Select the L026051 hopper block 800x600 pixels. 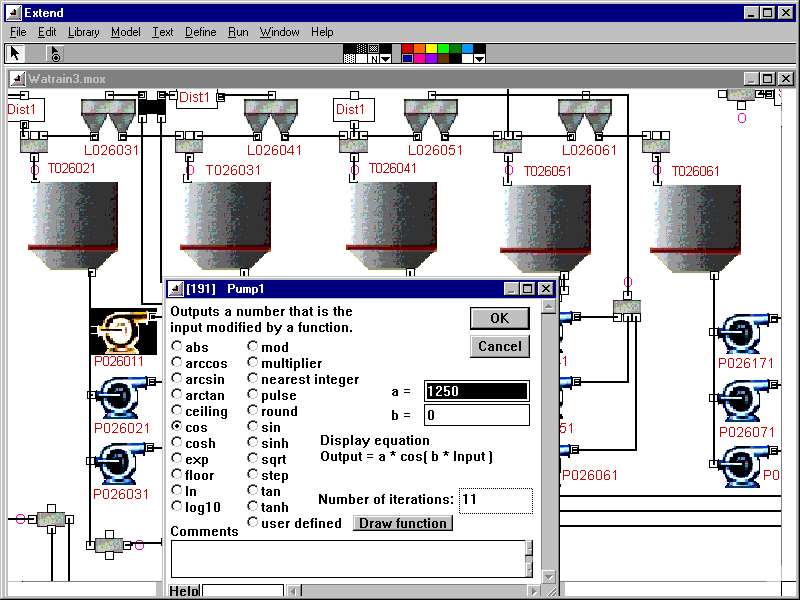click(431, 117)
